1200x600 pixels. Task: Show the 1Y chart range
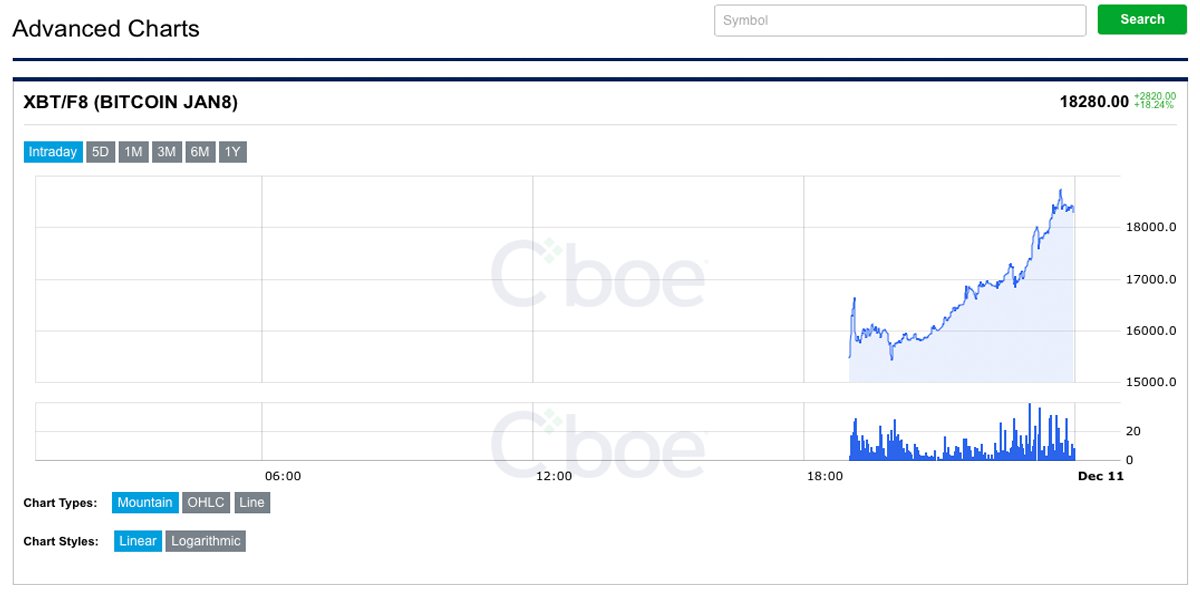coord(231,151)
